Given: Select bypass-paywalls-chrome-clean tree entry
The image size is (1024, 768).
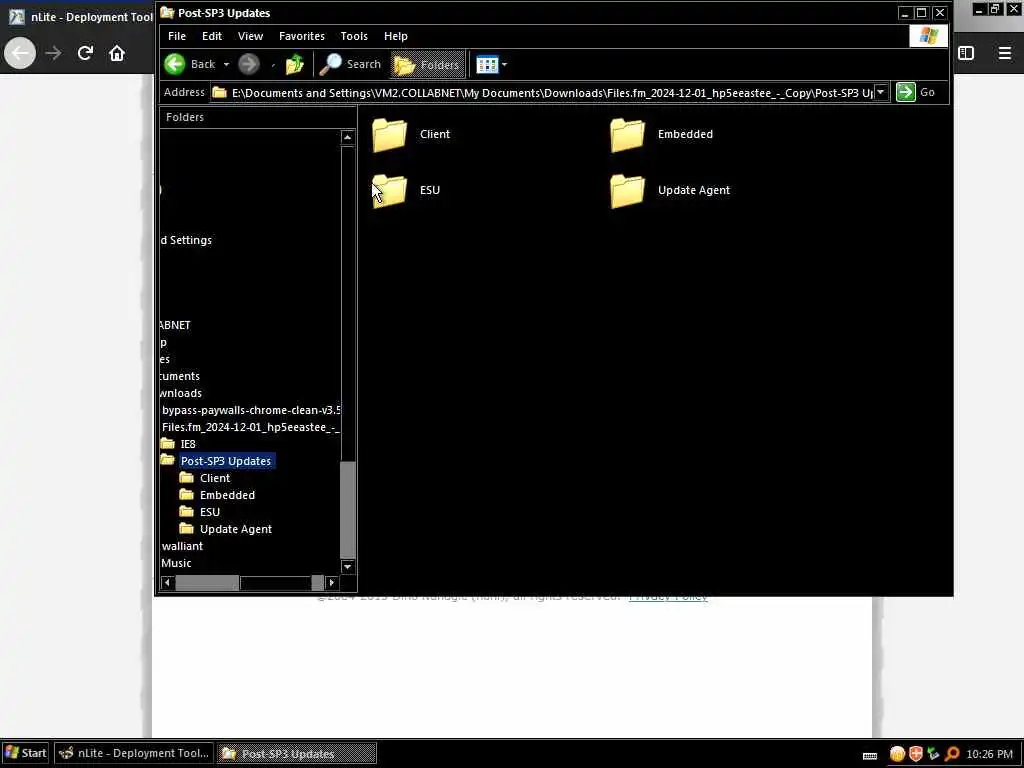Looking at the screenshot, I should tap(251, 410).
